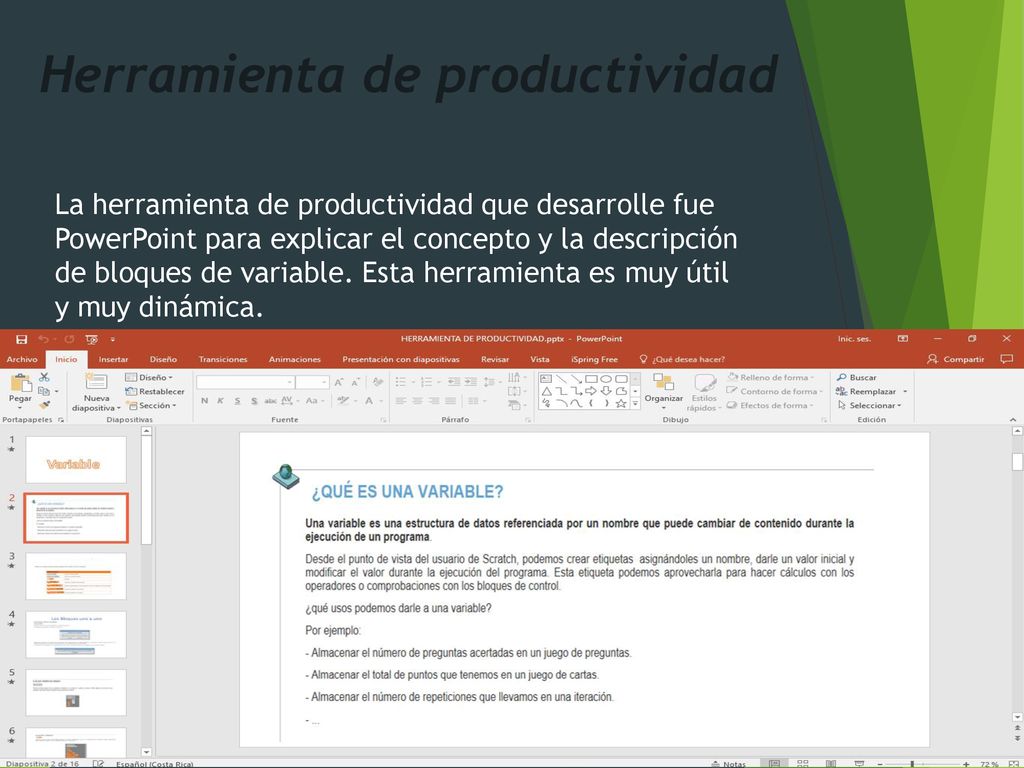Open the Archivo menu tab
This screenshot has width=1024, height=768.
[22, 359]
